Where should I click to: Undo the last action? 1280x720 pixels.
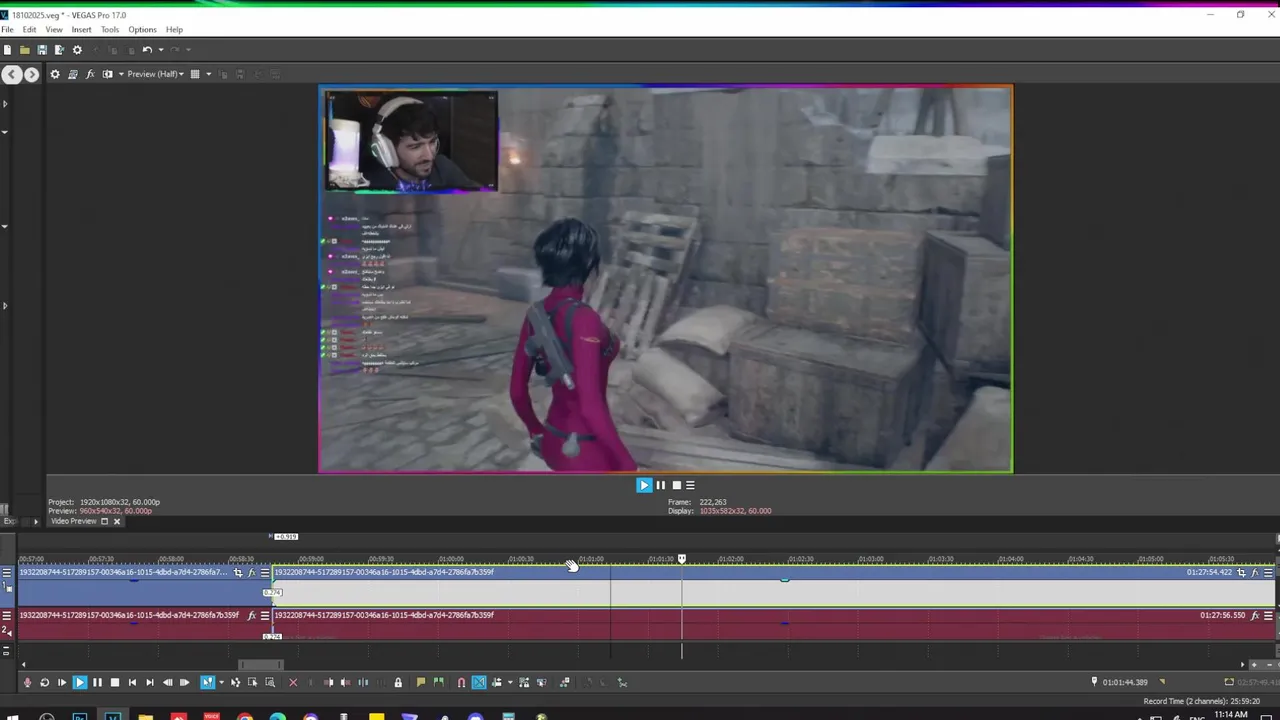(x=147, y=50)
